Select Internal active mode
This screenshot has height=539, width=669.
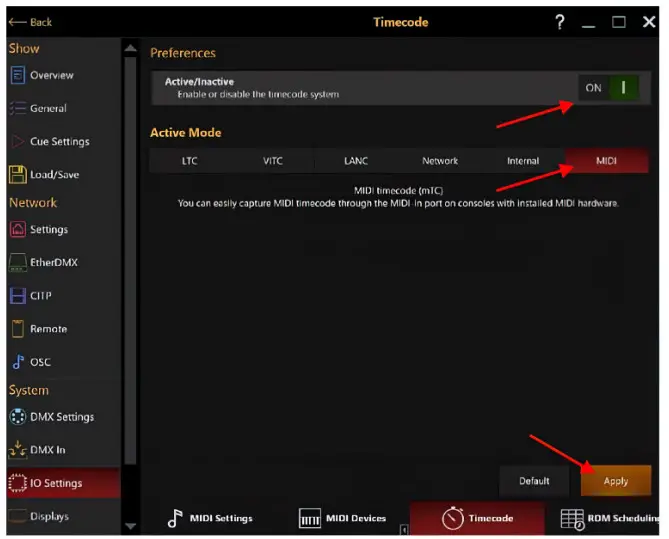click(x=523, y=161)
